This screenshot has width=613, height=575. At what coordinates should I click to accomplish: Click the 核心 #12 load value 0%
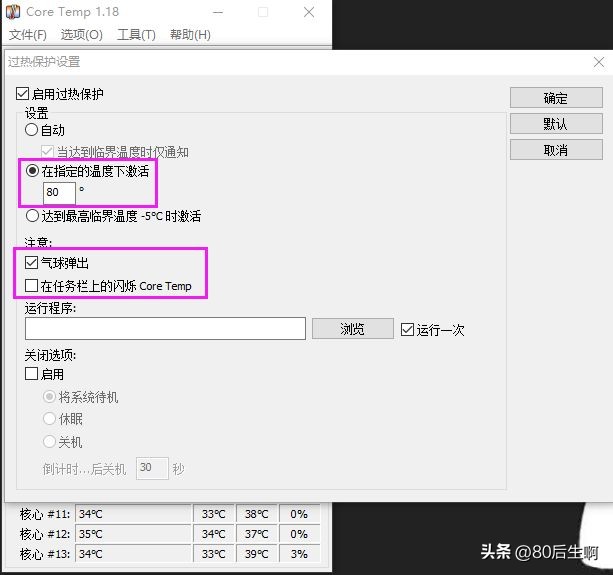click(299, 534)
